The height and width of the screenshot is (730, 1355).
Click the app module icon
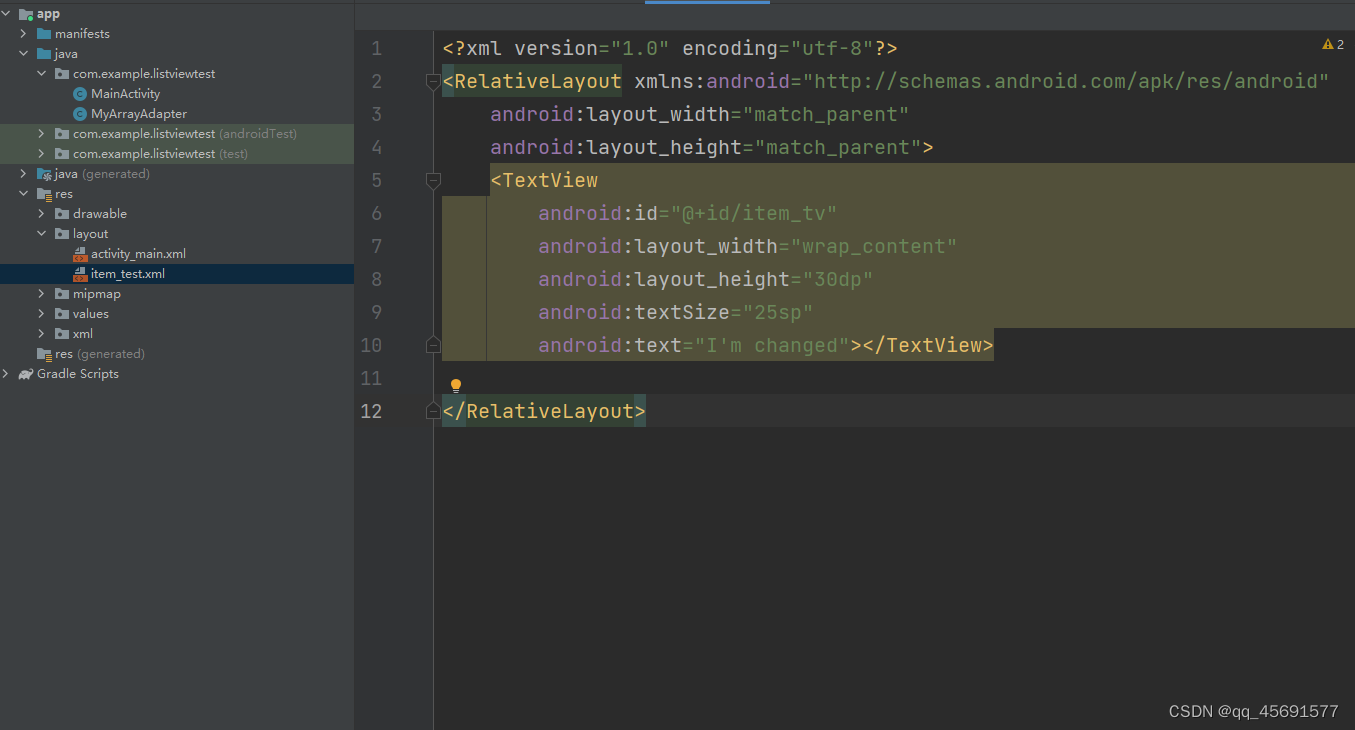click(26, 14)
